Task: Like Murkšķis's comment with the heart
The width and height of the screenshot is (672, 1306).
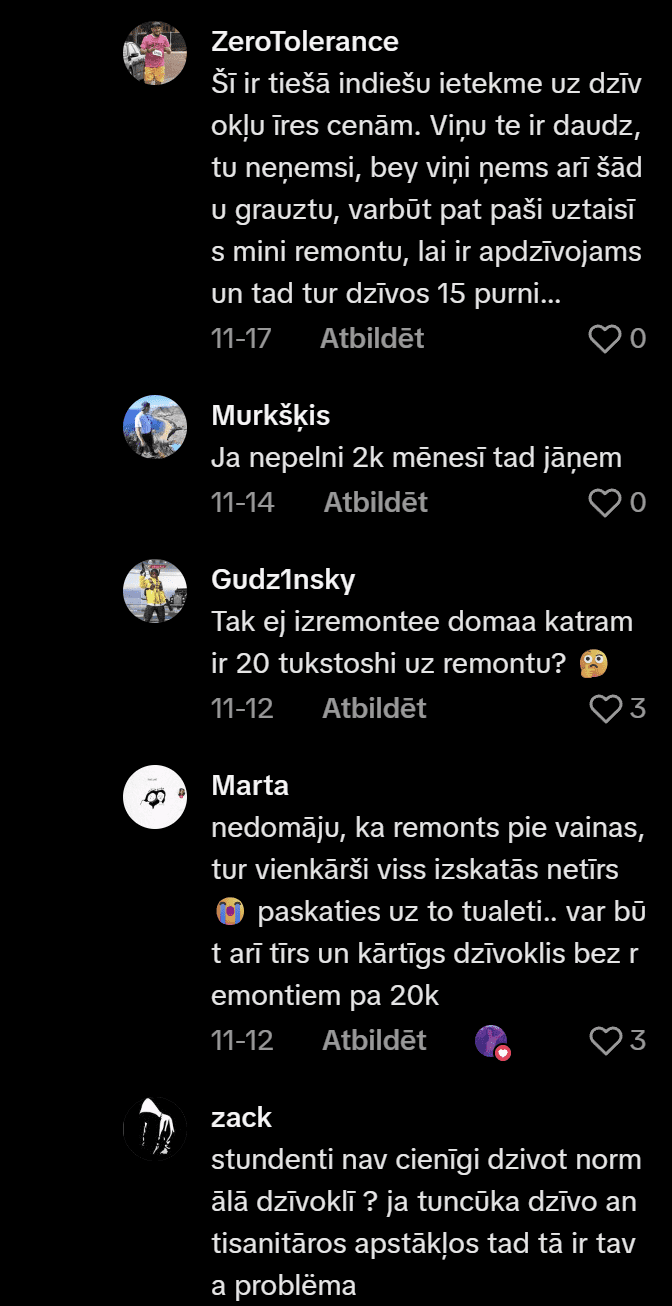Action: [605, 502]
